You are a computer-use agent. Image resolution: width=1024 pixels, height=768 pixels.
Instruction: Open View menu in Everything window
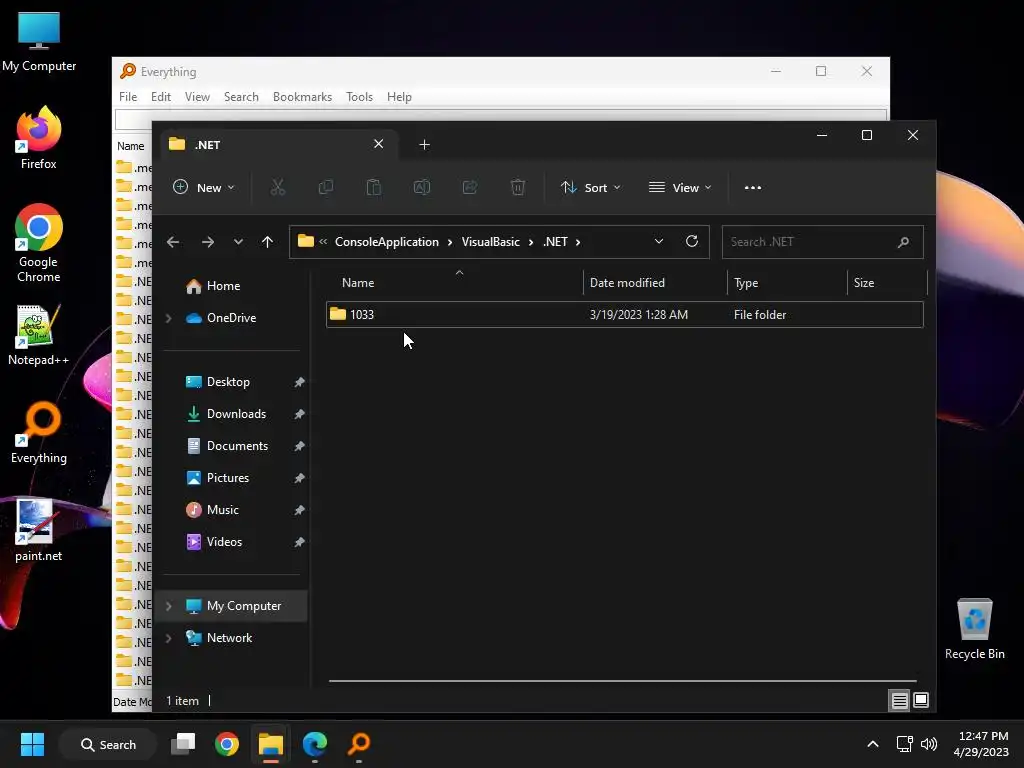(x=197, y=97)
